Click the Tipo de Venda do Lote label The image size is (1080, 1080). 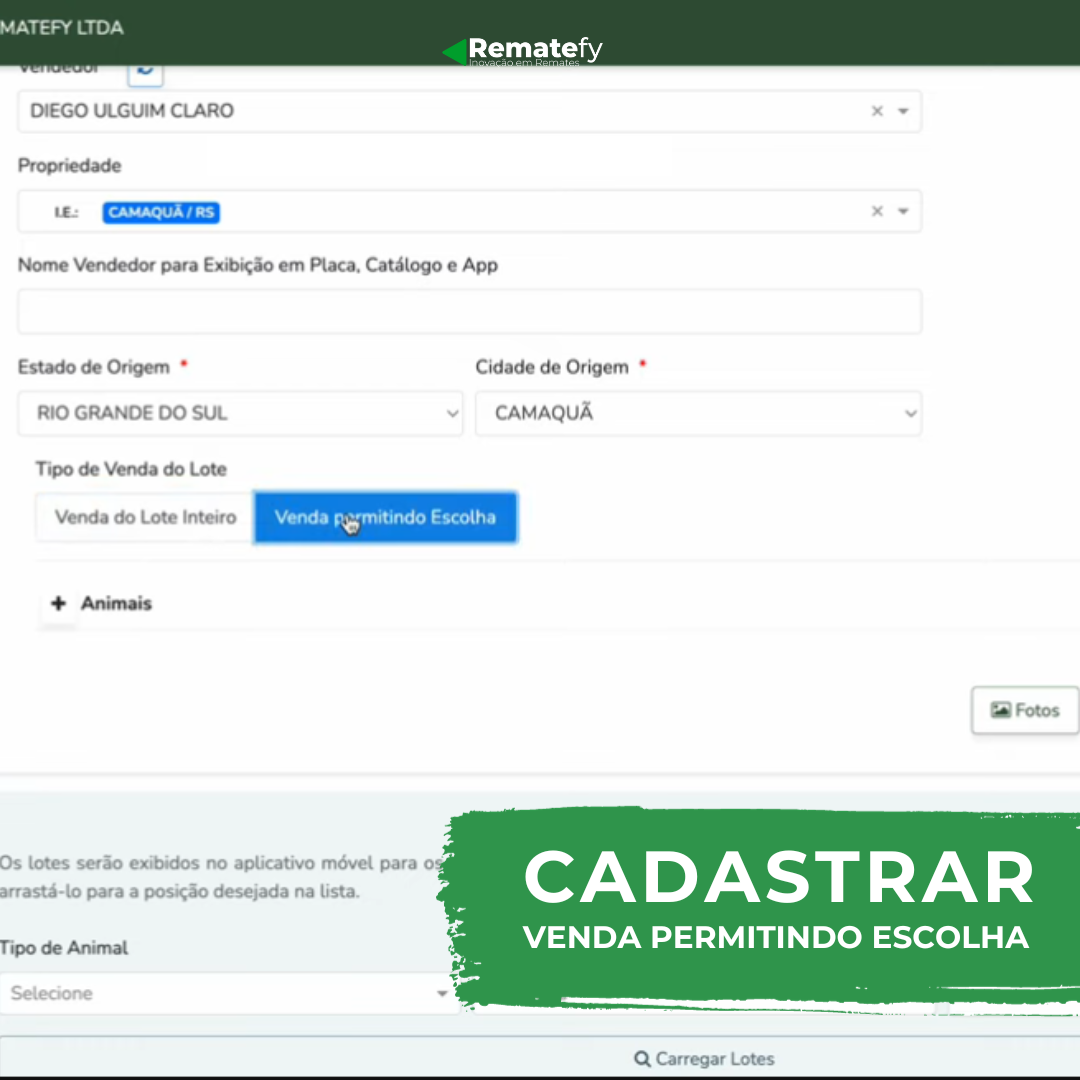click(x=131, y=469)
